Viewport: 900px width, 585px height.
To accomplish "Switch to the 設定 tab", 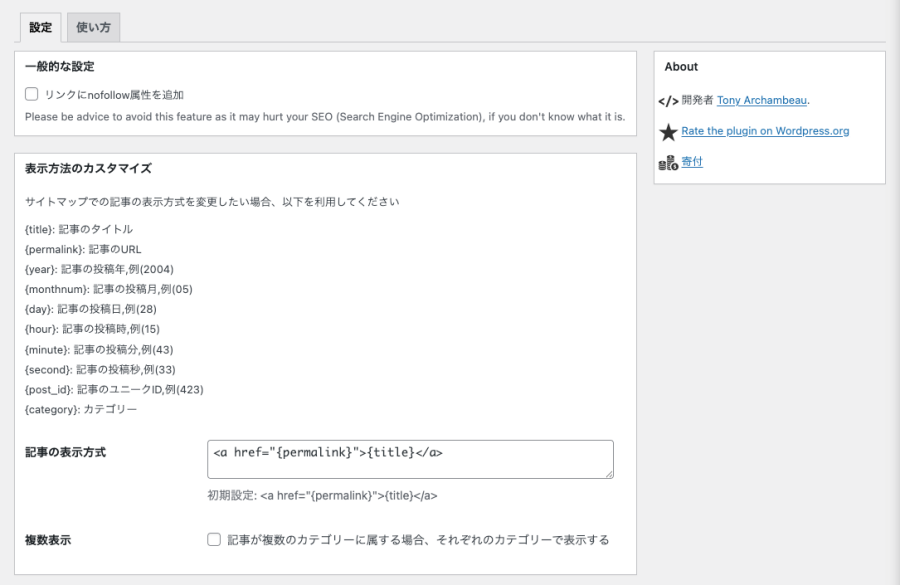I will pyautogui.click(x=40, y=28).
